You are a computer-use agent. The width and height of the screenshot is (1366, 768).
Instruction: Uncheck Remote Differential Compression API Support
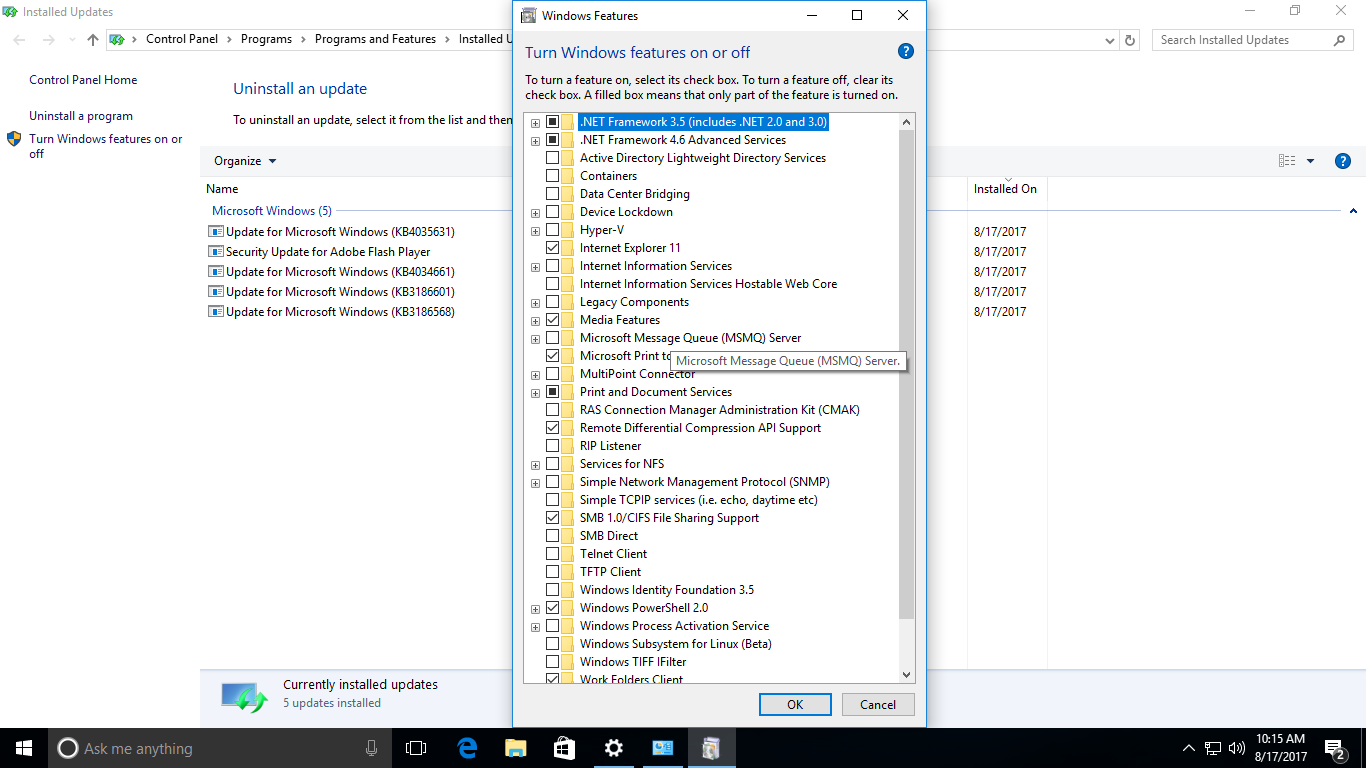552,428
